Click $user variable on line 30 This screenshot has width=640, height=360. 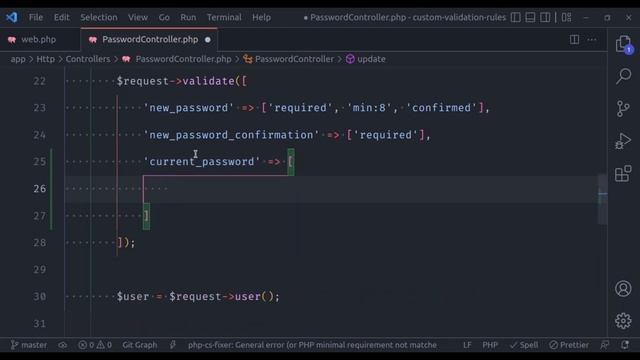click(x=133, y=297)
